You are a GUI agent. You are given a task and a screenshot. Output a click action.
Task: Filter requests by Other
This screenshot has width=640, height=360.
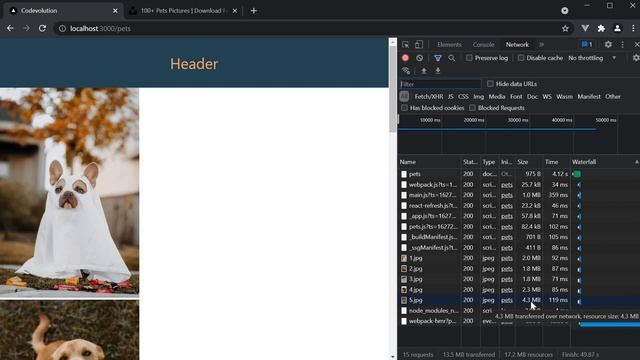click(x=613, y=97)
